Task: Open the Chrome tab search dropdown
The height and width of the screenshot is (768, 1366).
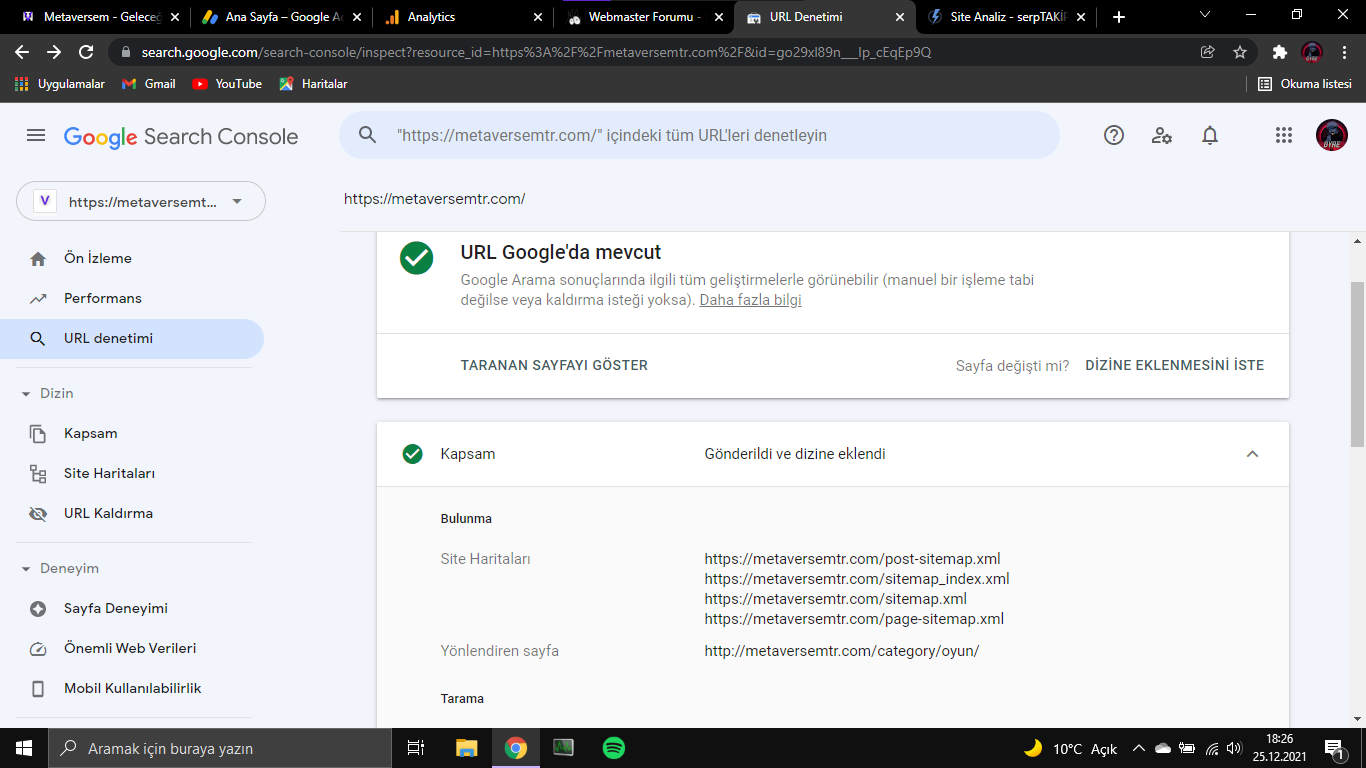Action: 1204,16
